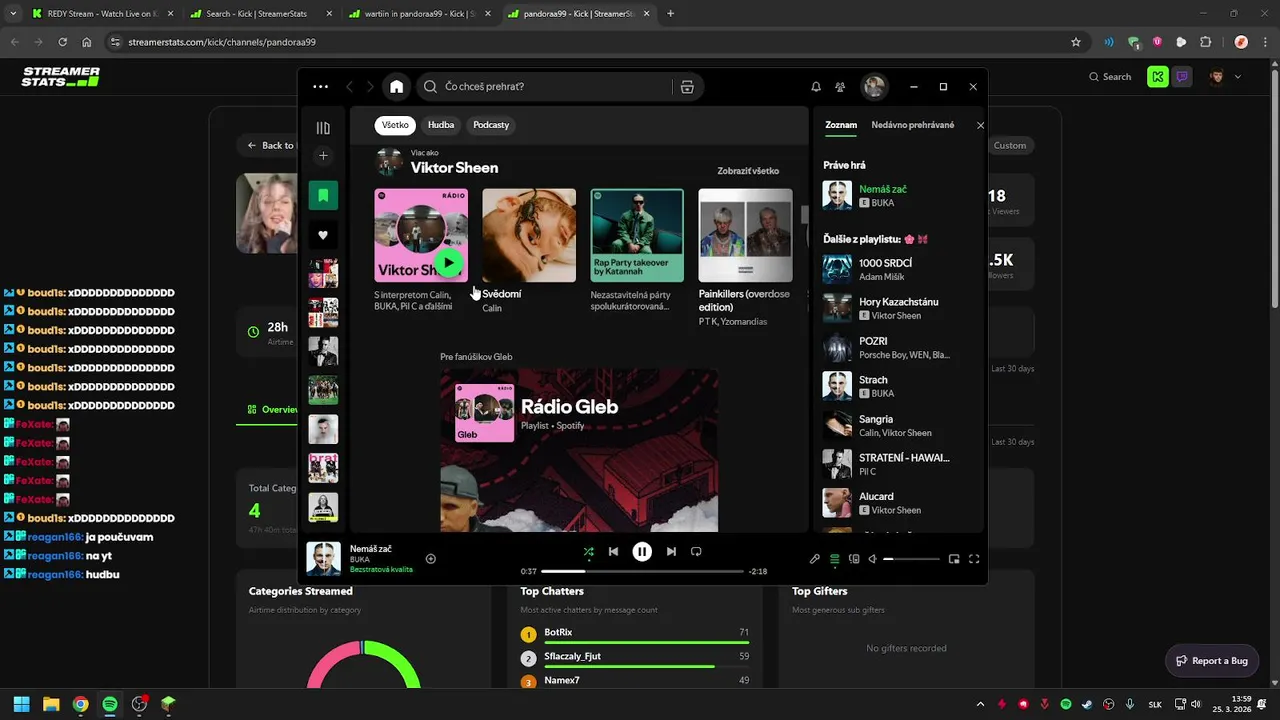1280x720 pixels.
Task: Open Browse icon inside Spotify search bar
Action: (687, 87)
